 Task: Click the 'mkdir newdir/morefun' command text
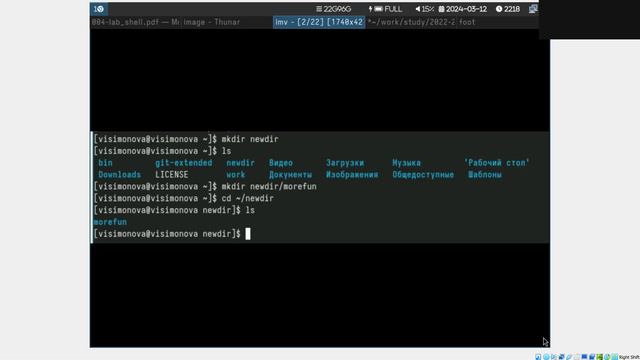click(x=269, y=187)
